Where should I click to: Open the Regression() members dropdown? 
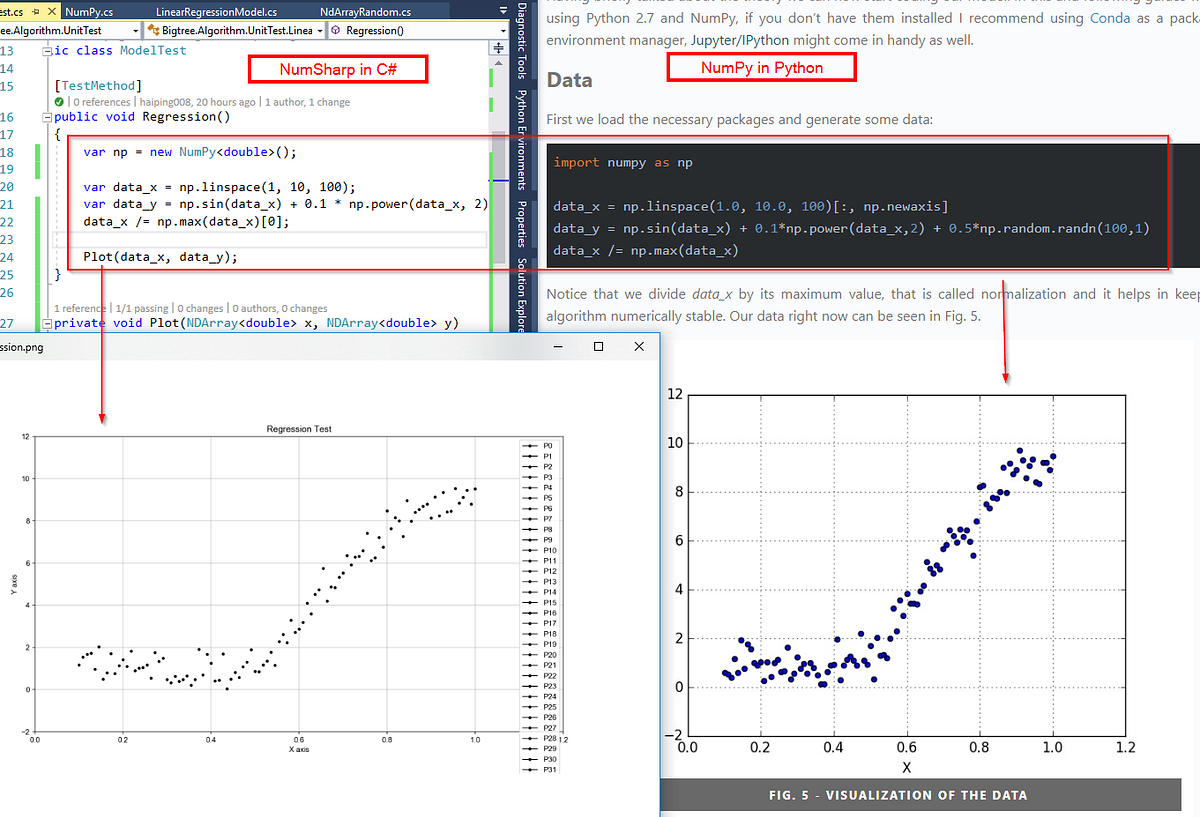502,31
